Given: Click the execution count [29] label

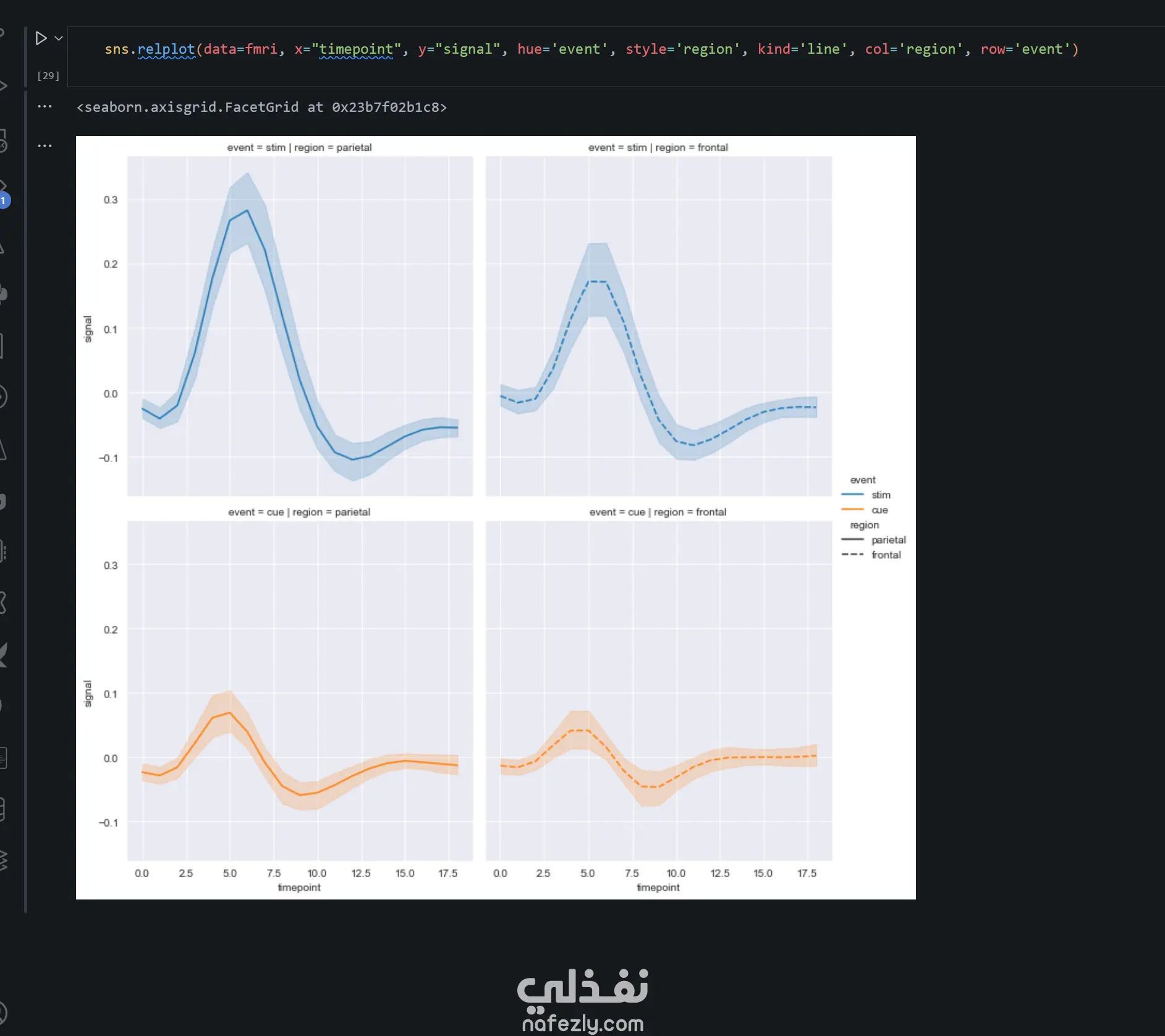Looking at the screenshot, I should [48, 75].
